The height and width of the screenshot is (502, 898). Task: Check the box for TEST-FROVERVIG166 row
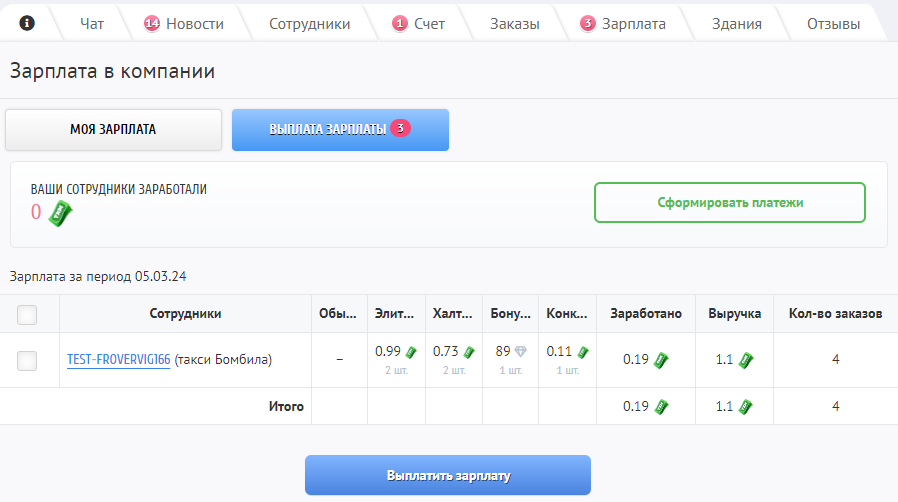click(27, 360)
